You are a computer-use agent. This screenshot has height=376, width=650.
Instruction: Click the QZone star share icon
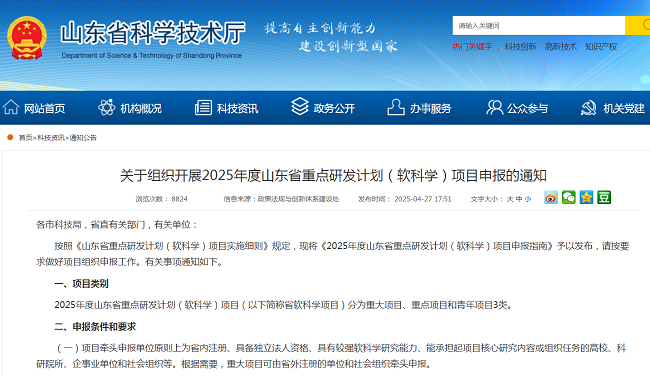586,198
